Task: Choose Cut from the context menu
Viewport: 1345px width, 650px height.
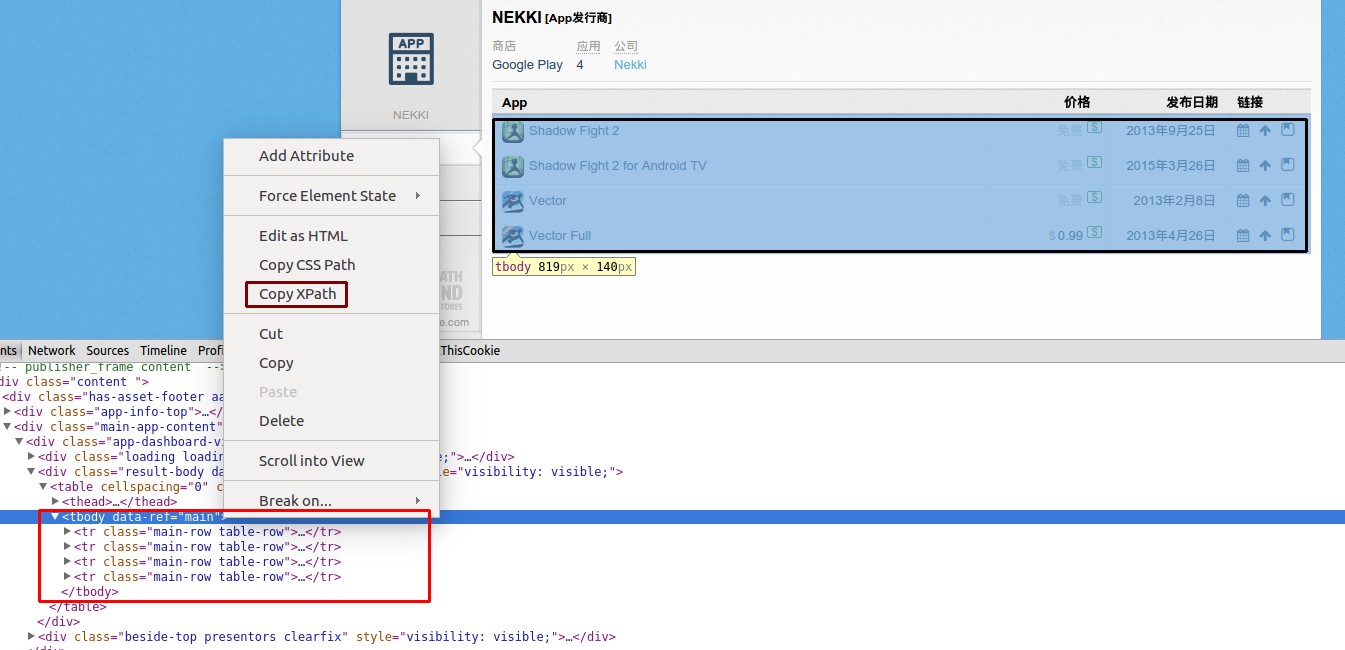Action: coord(331,334)
